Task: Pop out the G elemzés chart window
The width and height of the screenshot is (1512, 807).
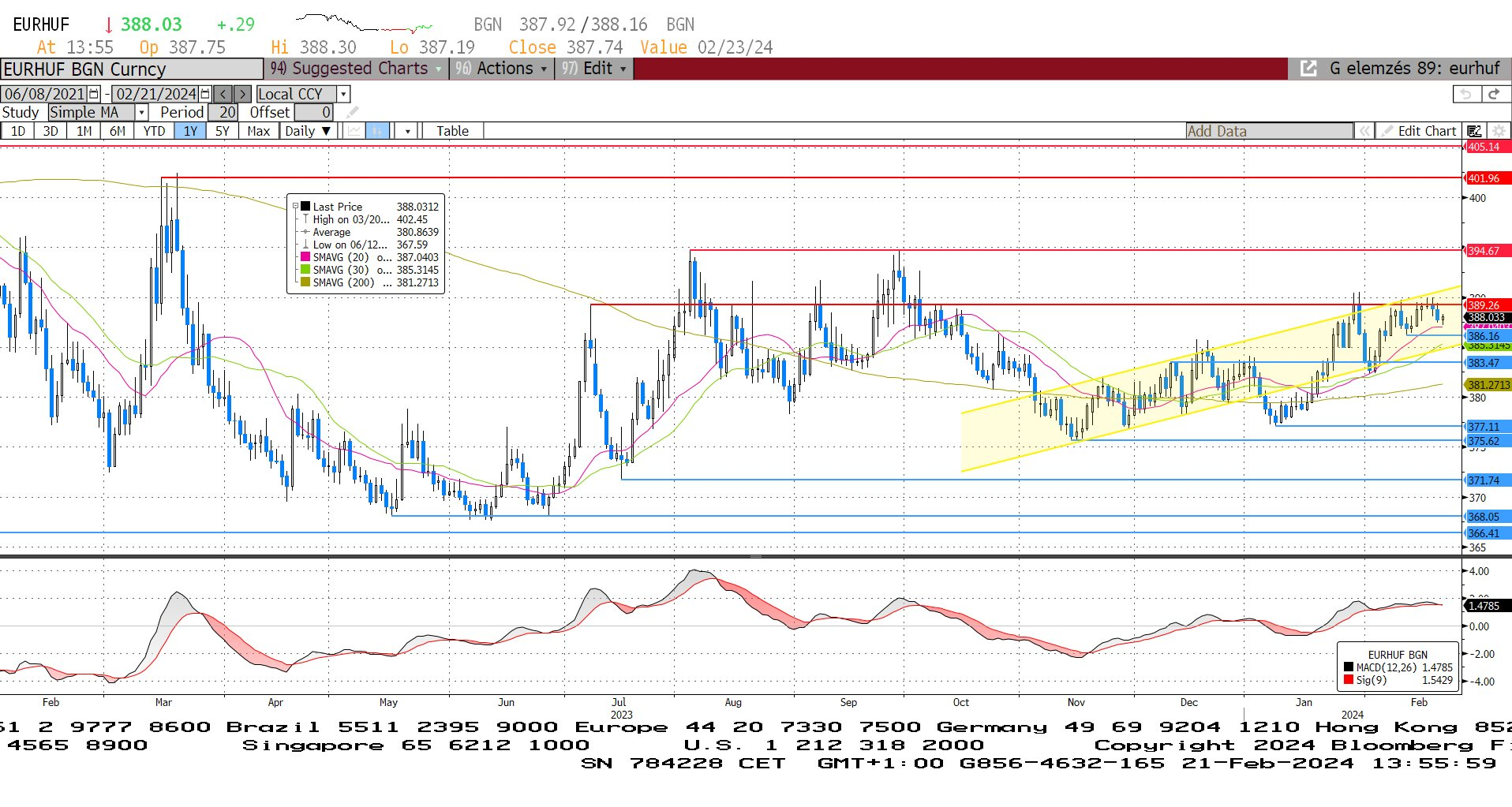Action: 1308,69
